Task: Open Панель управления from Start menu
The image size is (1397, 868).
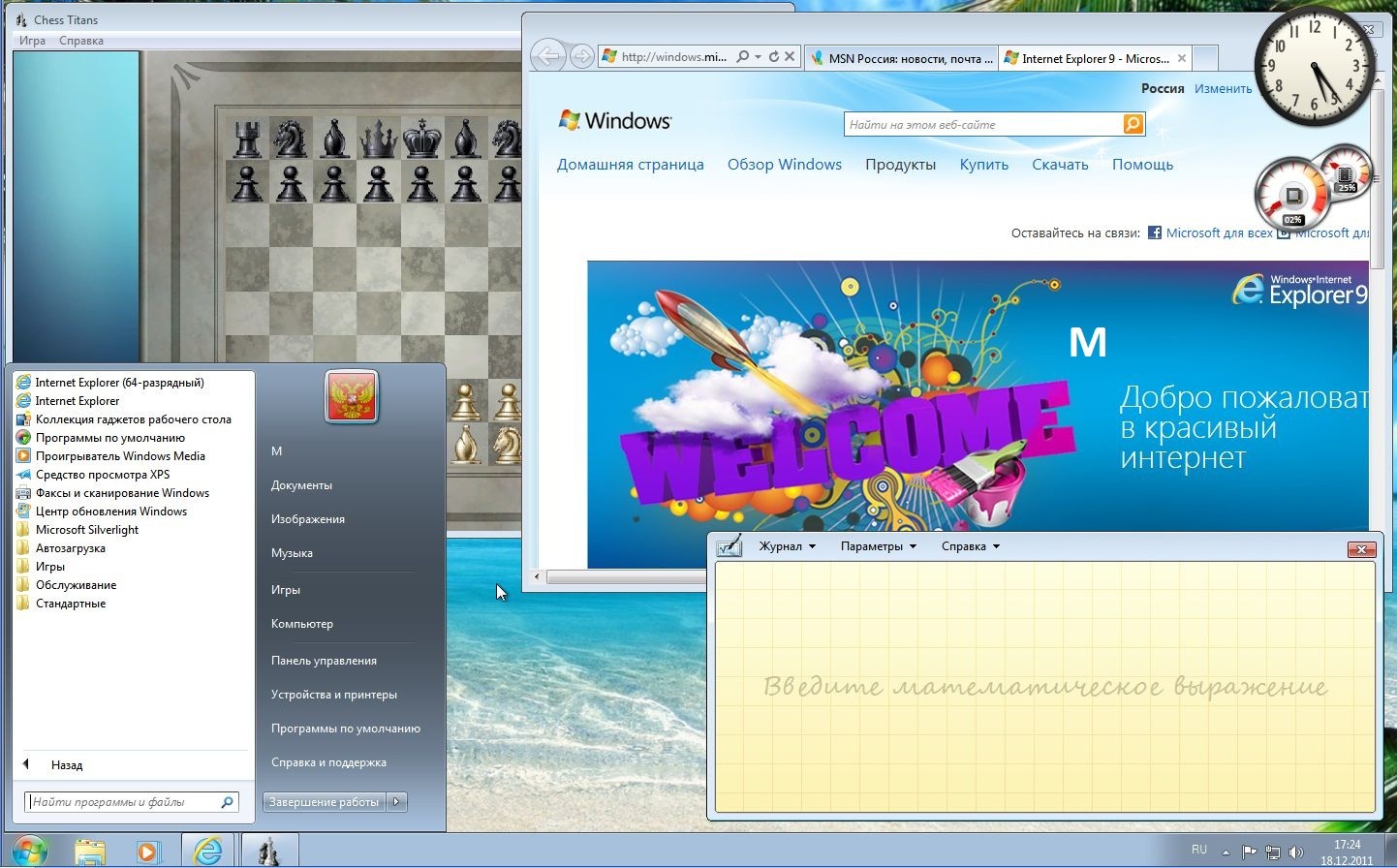Action: [324, 661]
